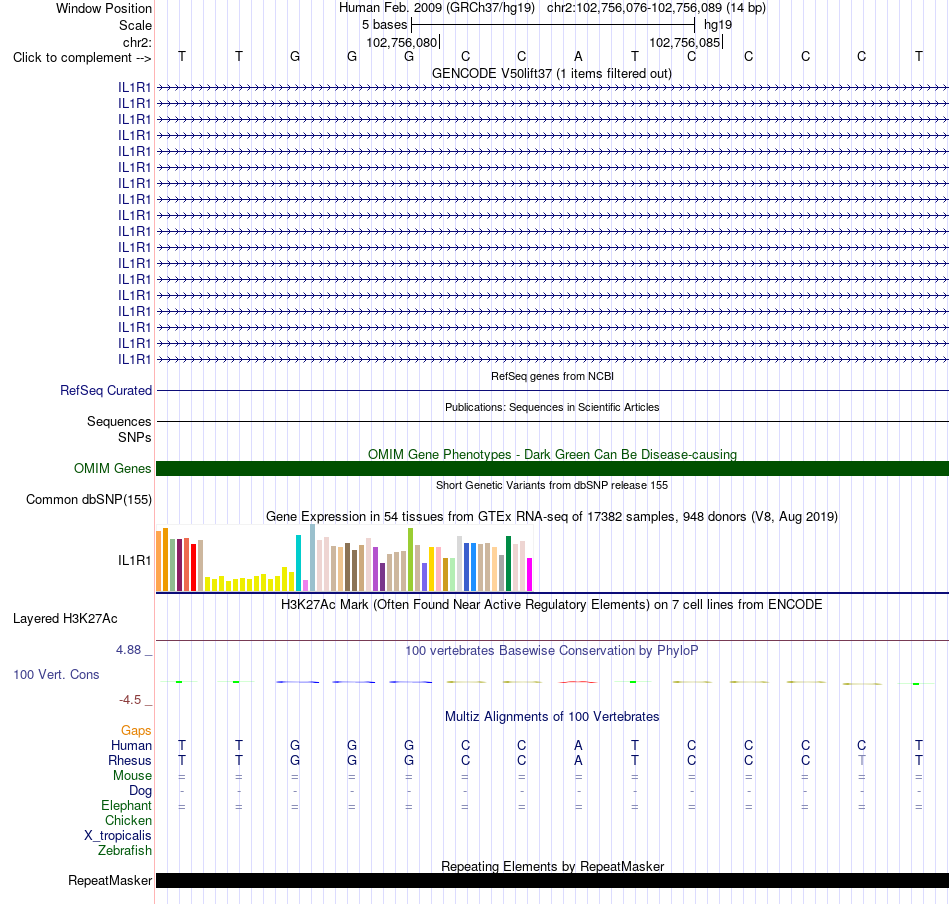Click the A base in Human alignment row

(x=578, y=745)
